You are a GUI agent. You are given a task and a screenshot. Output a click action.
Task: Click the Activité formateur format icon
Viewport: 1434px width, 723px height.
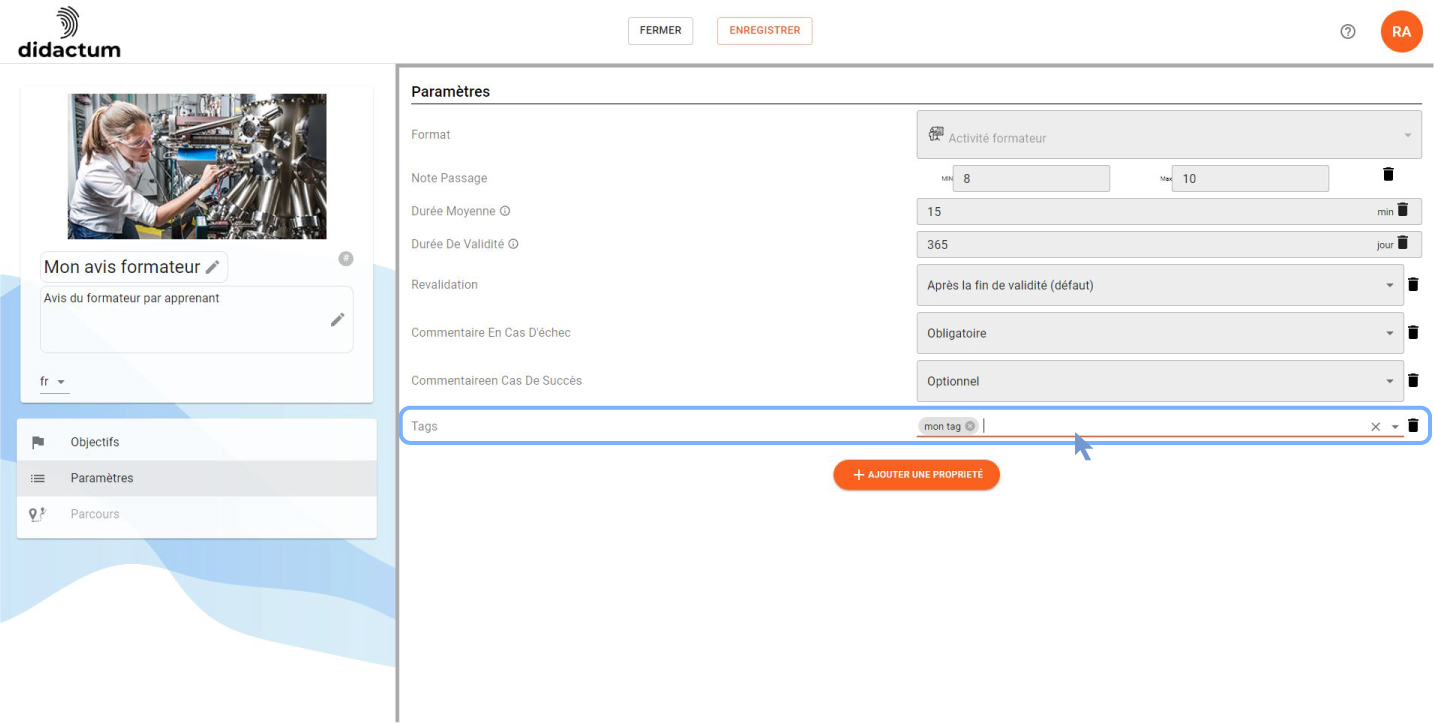click(936, 135)
